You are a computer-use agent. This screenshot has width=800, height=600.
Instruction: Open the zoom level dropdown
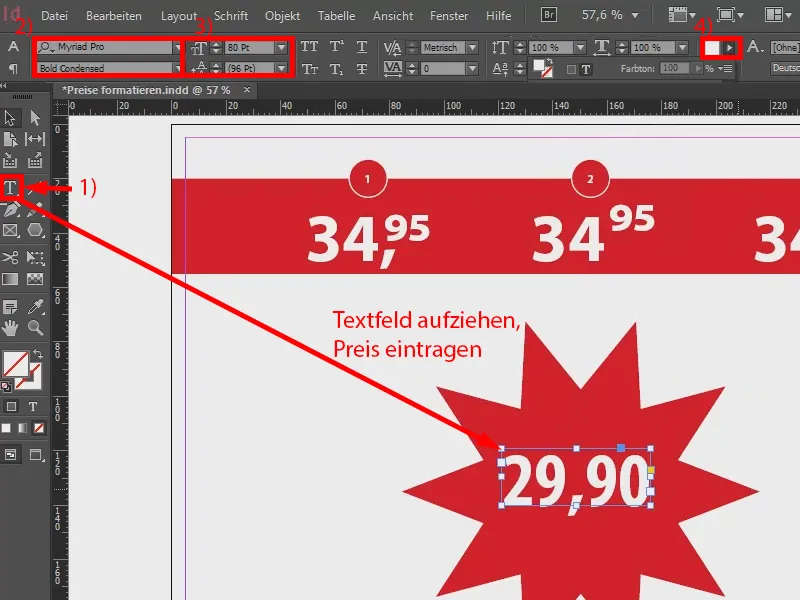coord(635,15)
